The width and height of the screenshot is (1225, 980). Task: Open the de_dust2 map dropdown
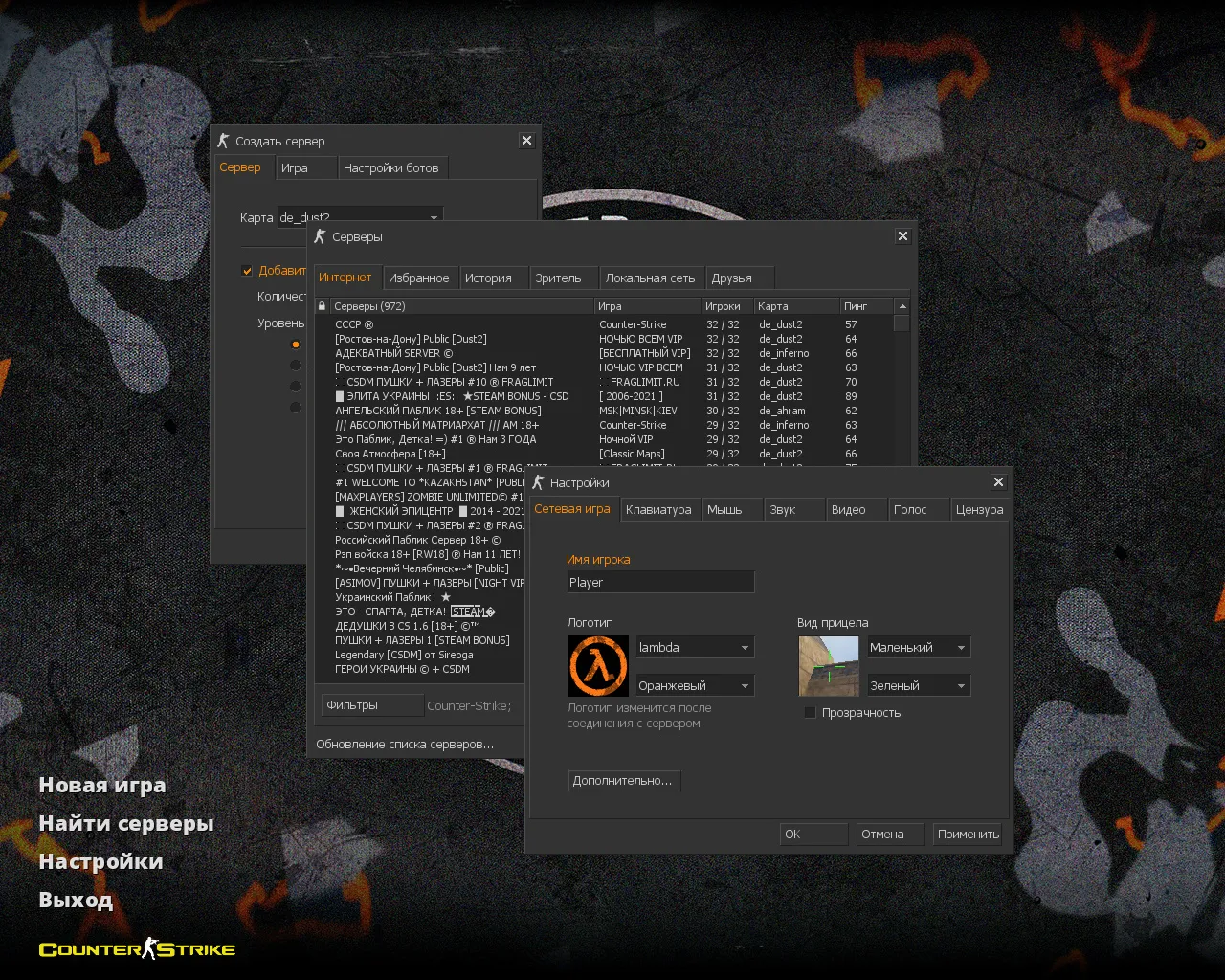(434, 217)
